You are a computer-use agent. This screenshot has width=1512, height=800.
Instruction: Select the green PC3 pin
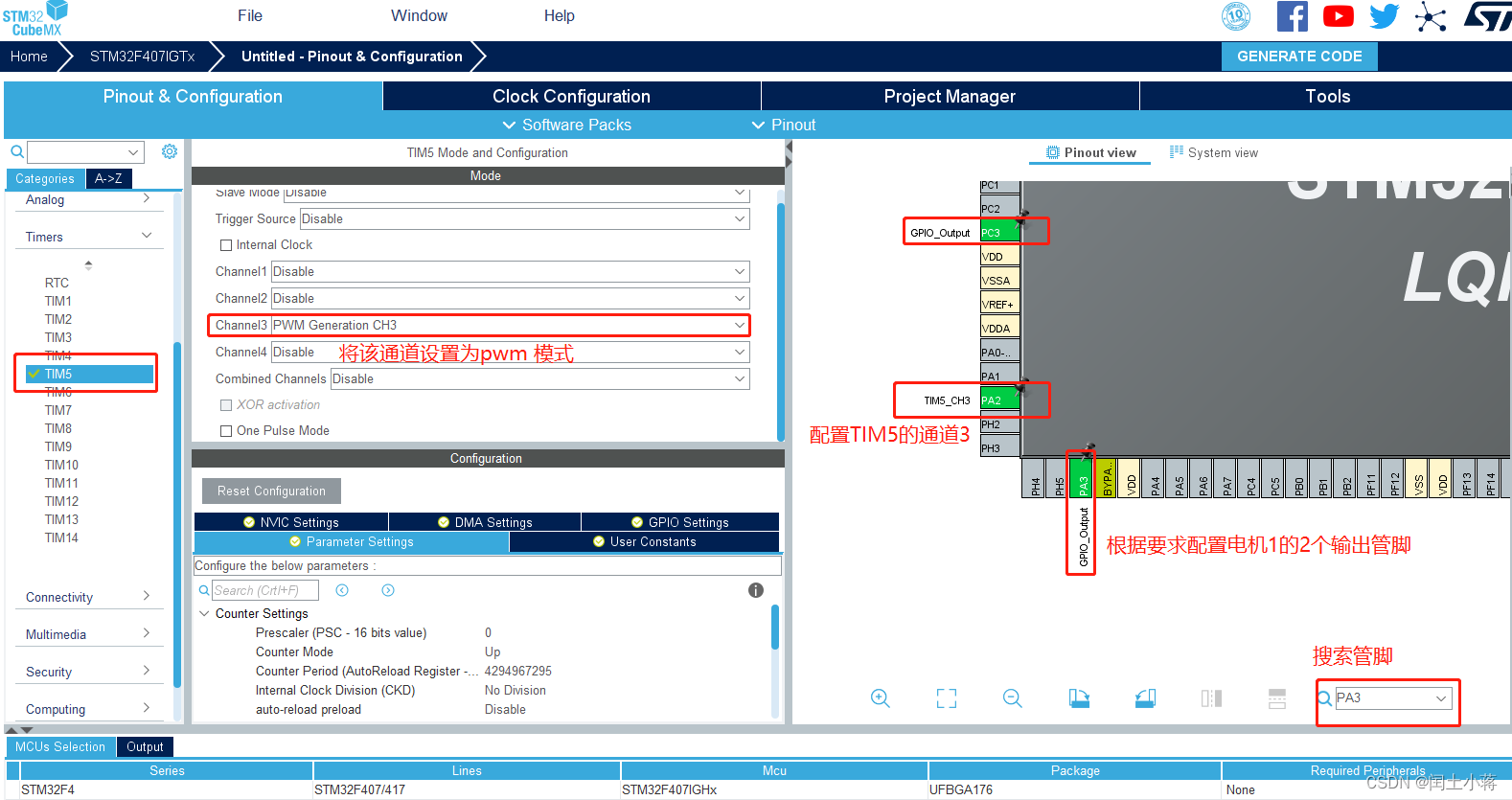[x=999, y=233]
